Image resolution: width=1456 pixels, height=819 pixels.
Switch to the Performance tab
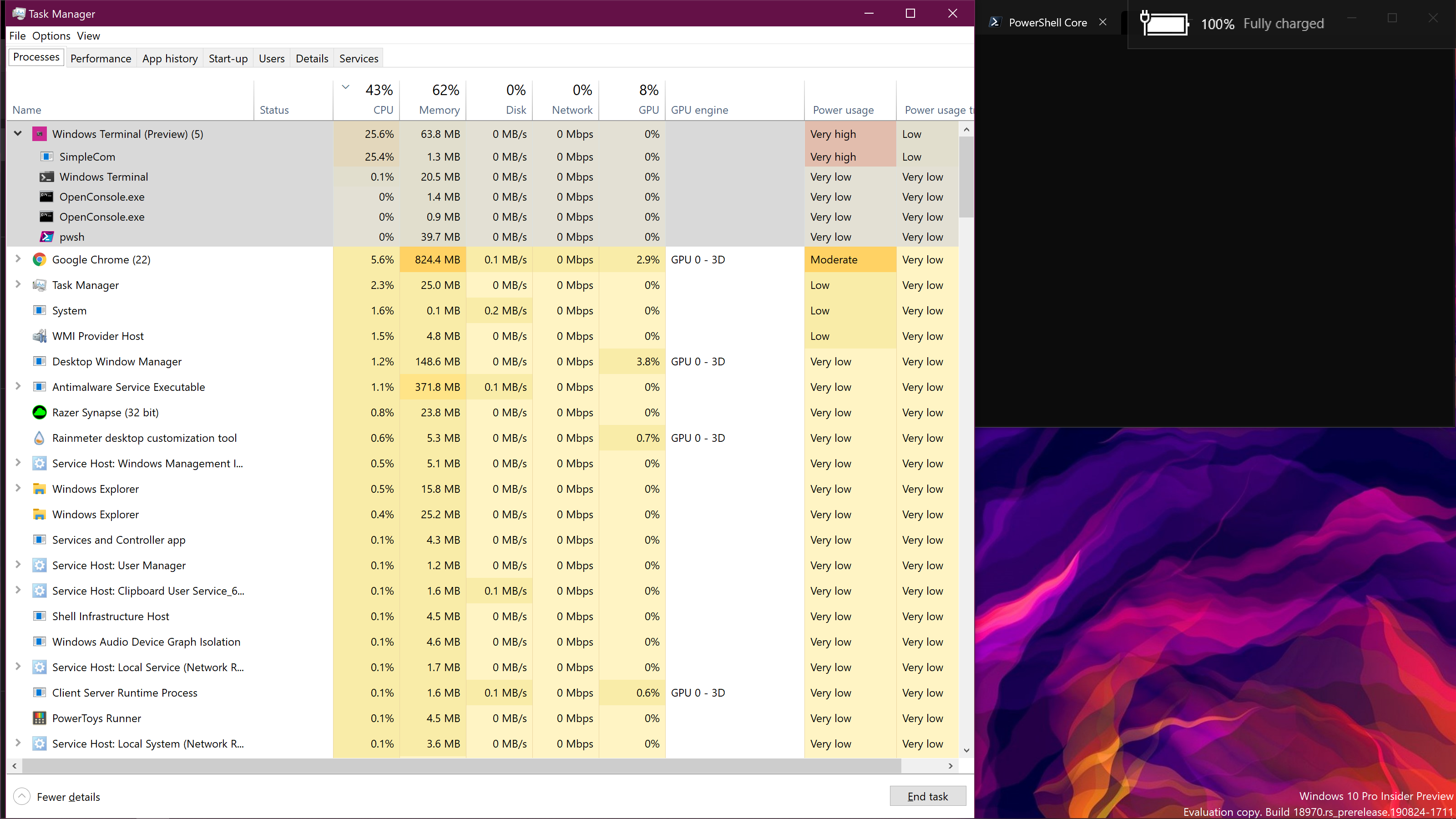[101, 58]
